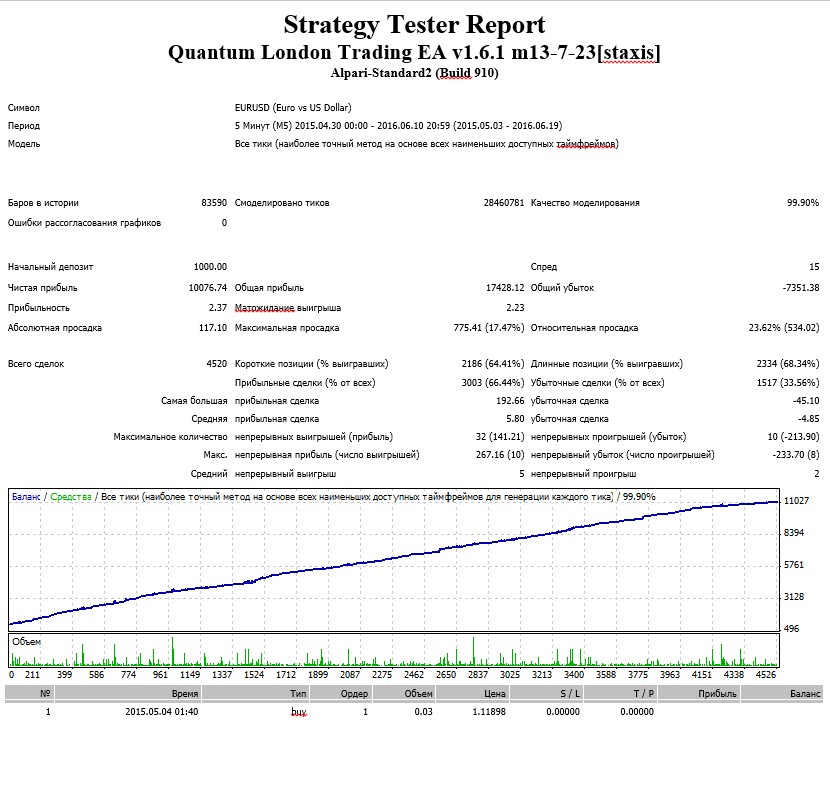Click the 4526 trade-number axis label
The image size is (830, 791).
[765, 675]
